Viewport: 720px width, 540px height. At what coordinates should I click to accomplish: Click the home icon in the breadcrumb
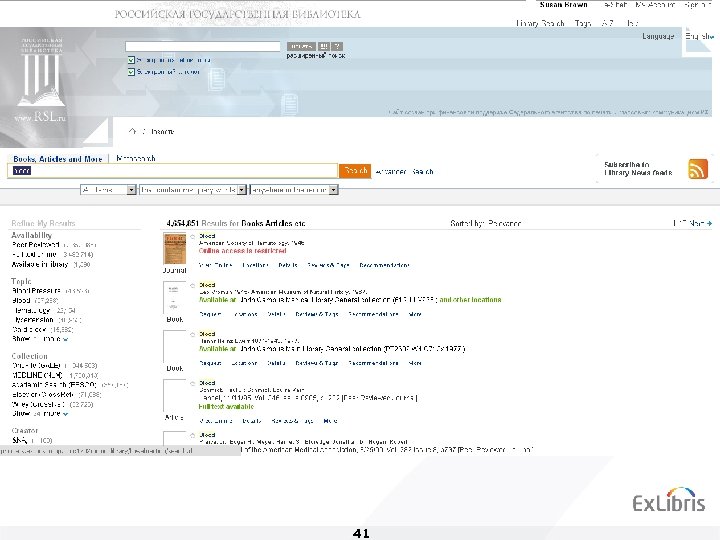click(132, 131)
